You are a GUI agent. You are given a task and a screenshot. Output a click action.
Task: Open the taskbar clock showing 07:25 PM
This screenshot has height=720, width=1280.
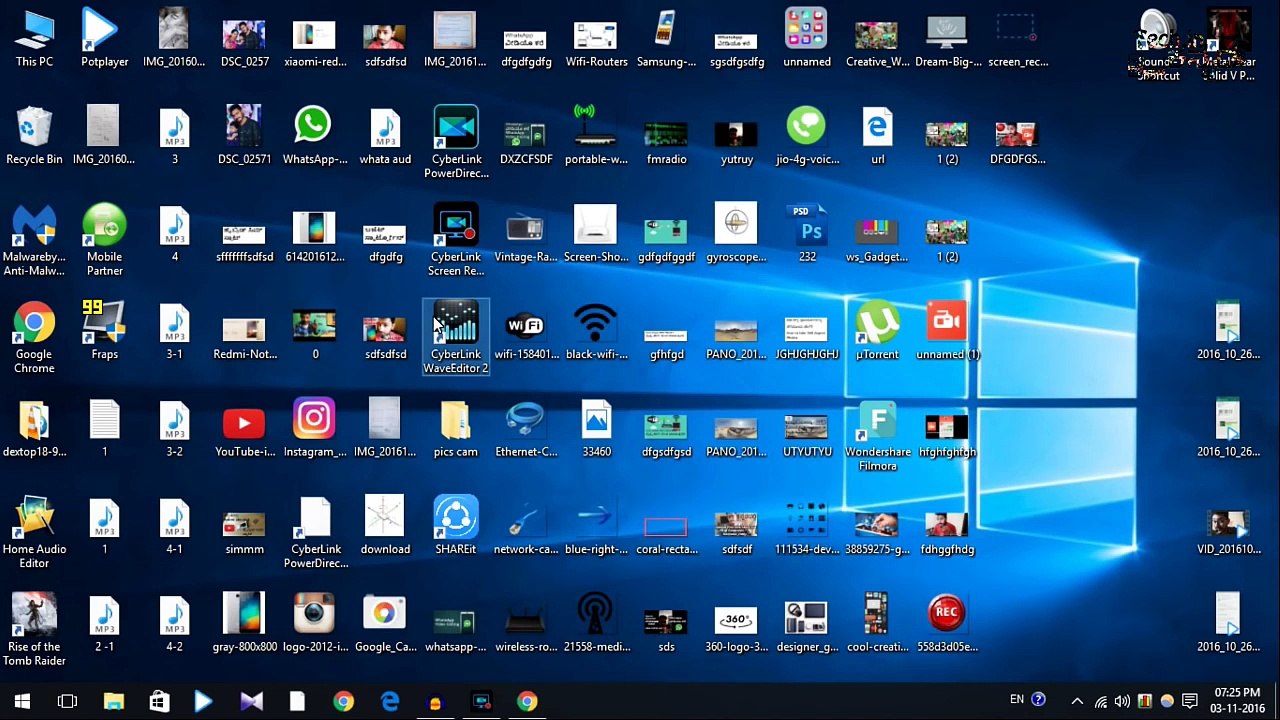(1236, 700)
